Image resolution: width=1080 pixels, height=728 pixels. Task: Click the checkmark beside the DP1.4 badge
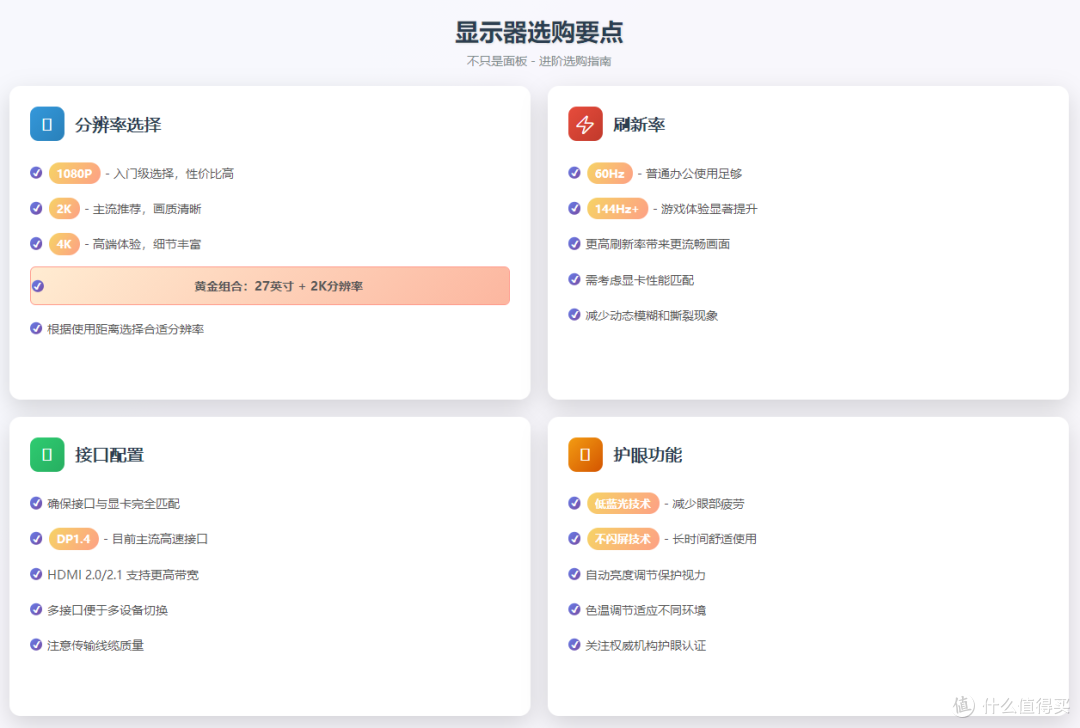pyautogui.click(x=37, y=539)
